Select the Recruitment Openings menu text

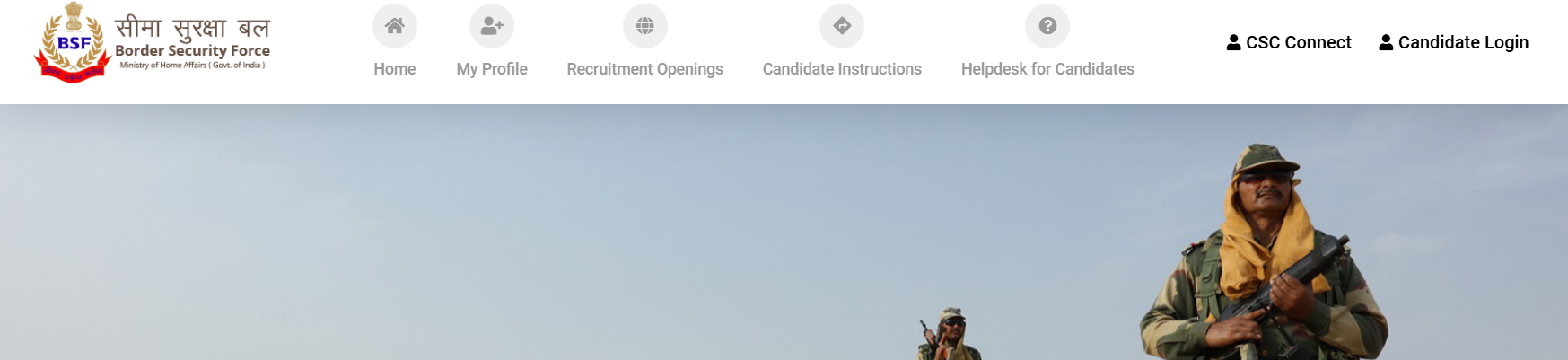click(644, 69)
